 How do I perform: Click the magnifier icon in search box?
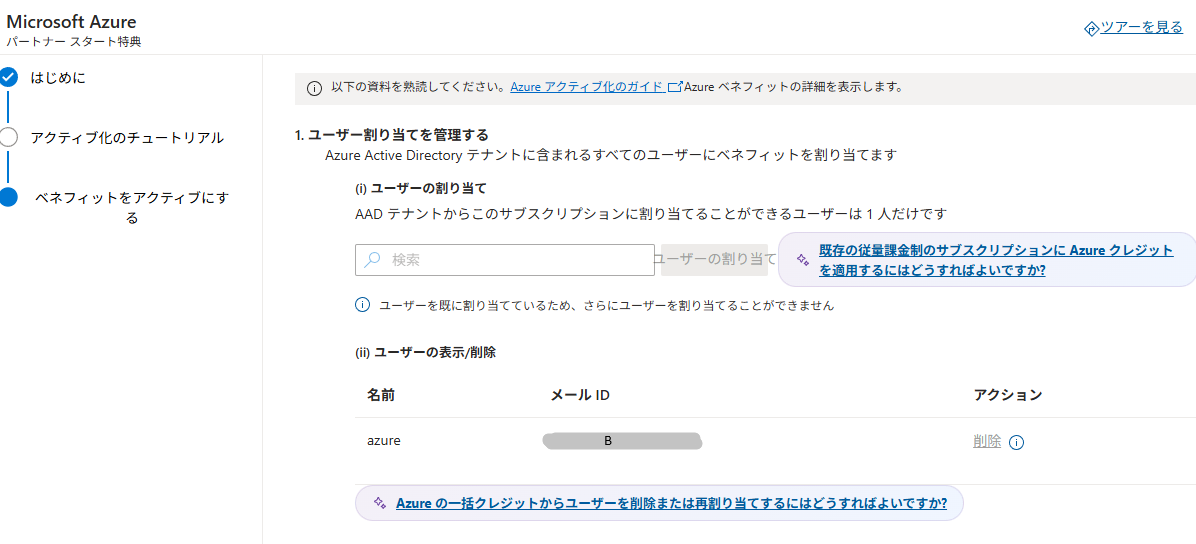pyautogui.click(x=372, y=259)
